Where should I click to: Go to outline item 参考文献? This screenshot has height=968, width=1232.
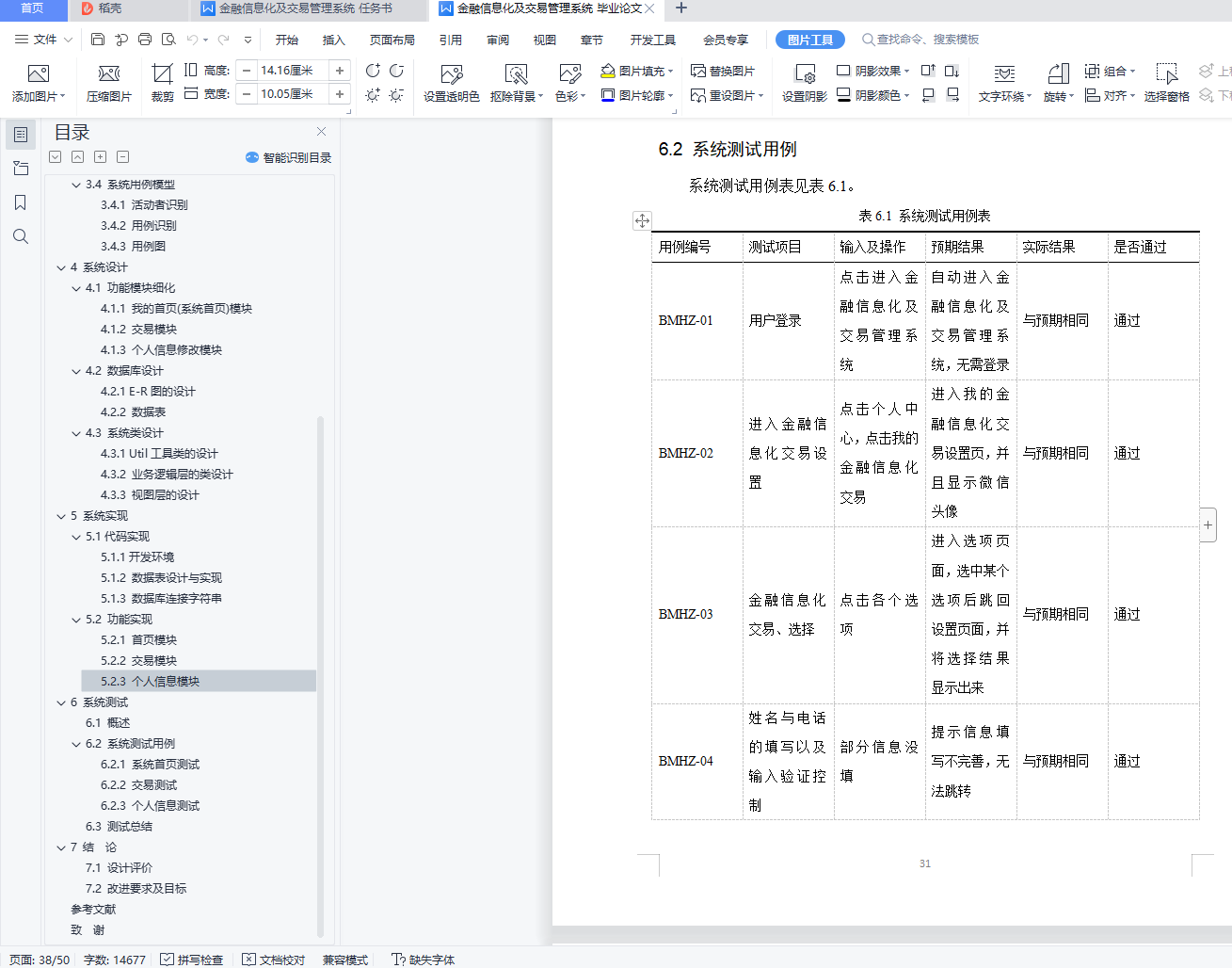click(x=93, y=910)
